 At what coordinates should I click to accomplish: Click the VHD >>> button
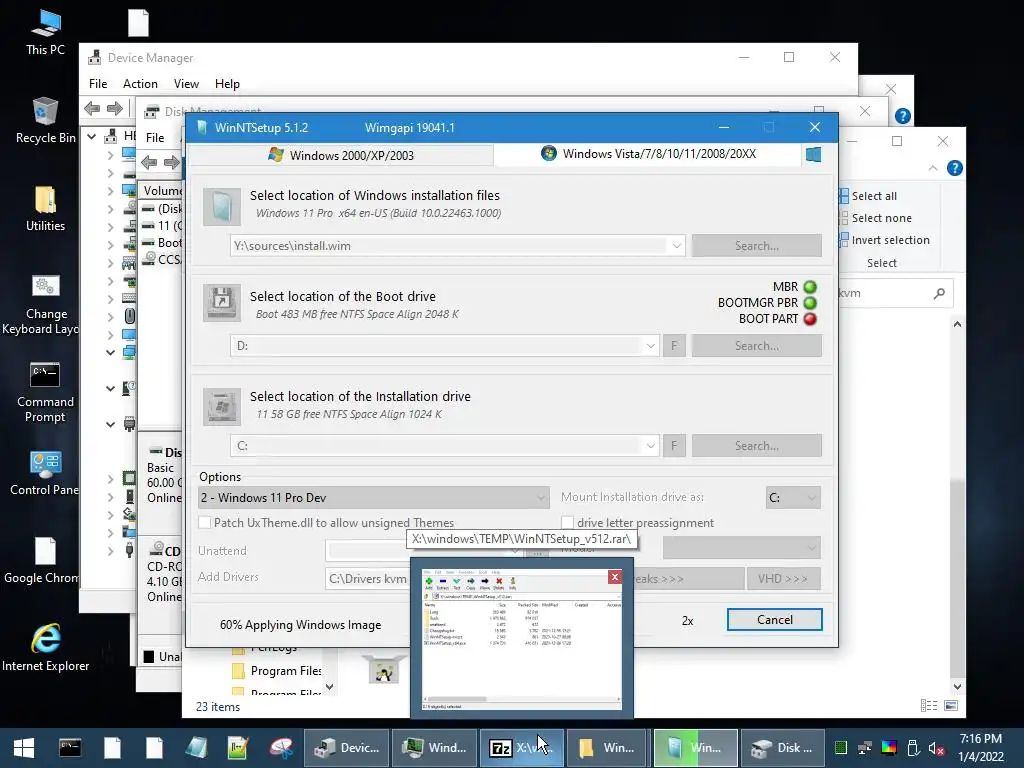783,579
